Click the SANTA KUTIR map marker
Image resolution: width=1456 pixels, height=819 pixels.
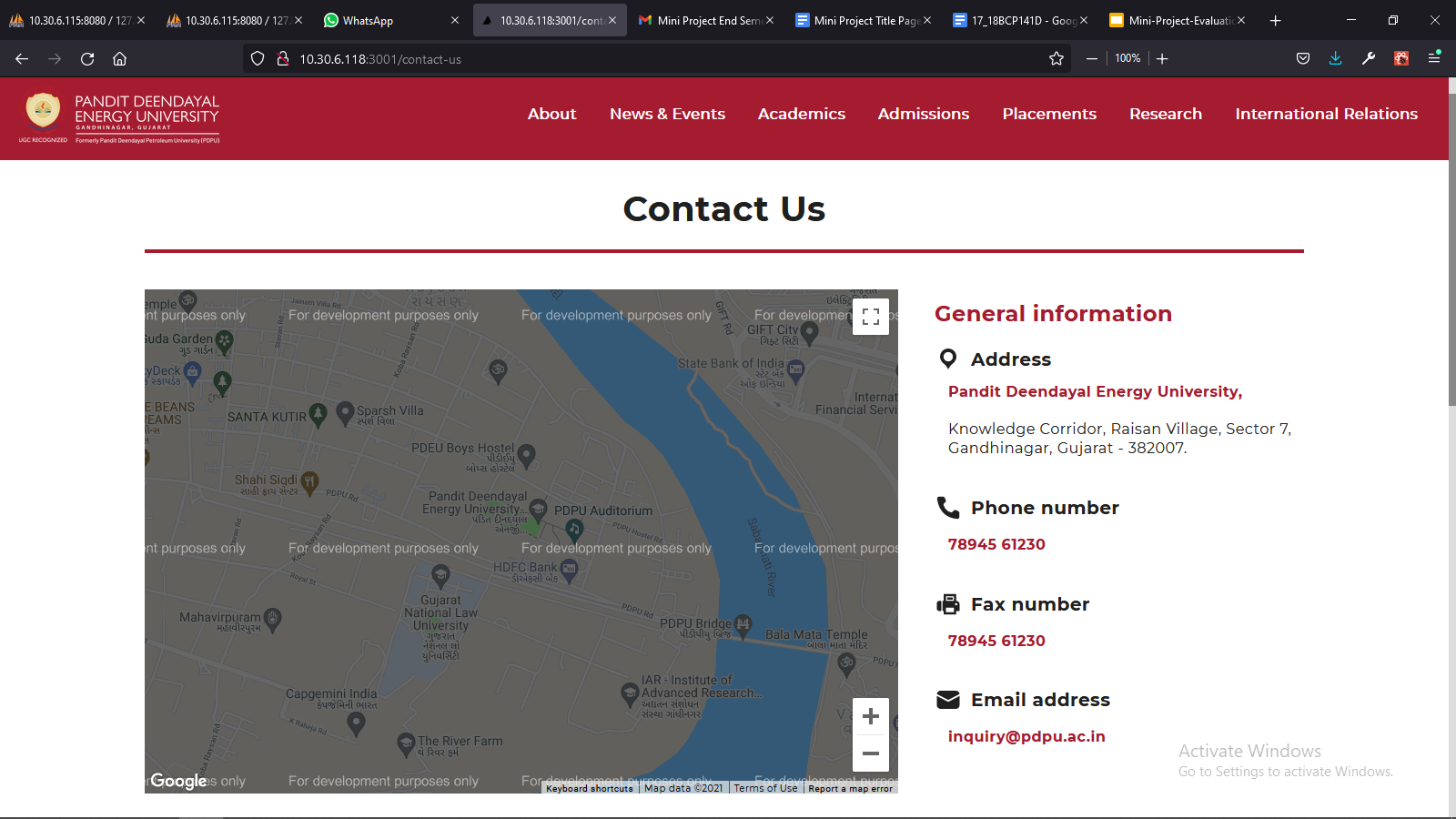(x=318, y=415)
